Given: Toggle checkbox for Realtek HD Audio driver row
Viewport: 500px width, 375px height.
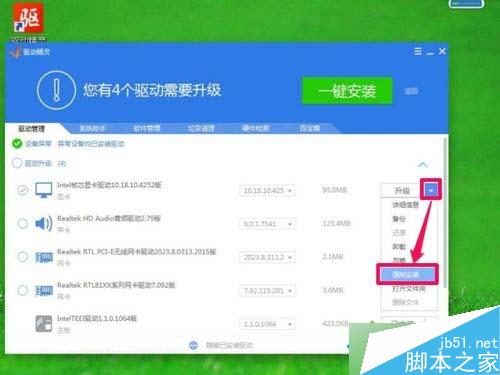Looking at the screenshot, I should [x=22, y=223].
